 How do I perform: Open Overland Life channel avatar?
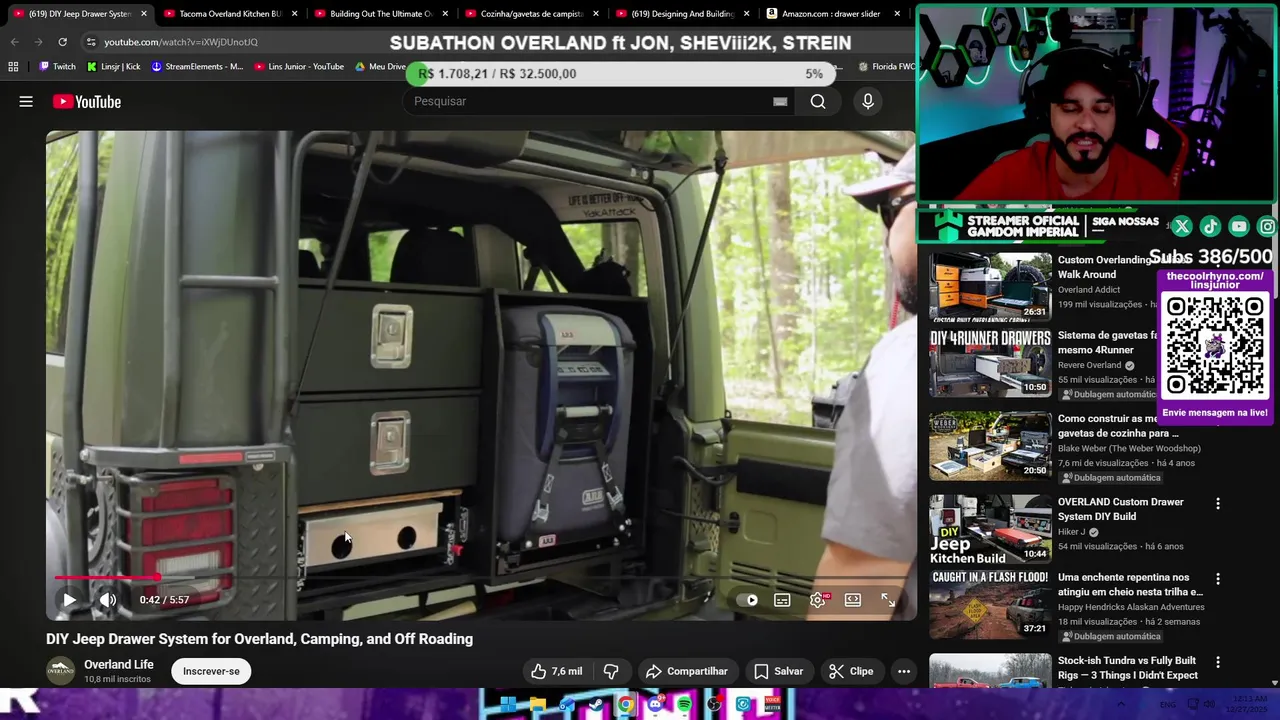61,671
